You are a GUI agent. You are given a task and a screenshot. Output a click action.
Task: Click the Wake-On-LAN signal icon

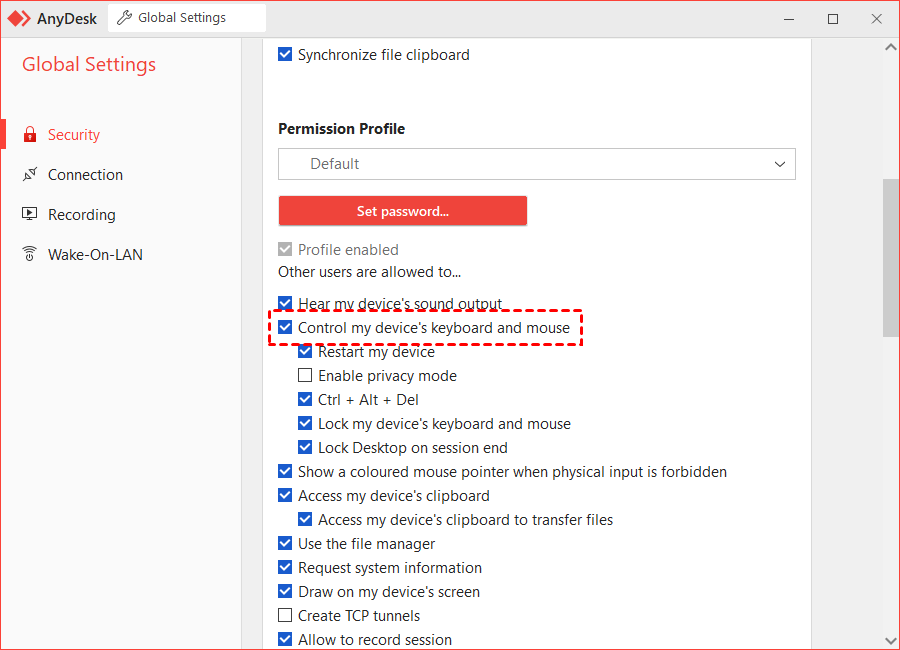pos(29,255)
